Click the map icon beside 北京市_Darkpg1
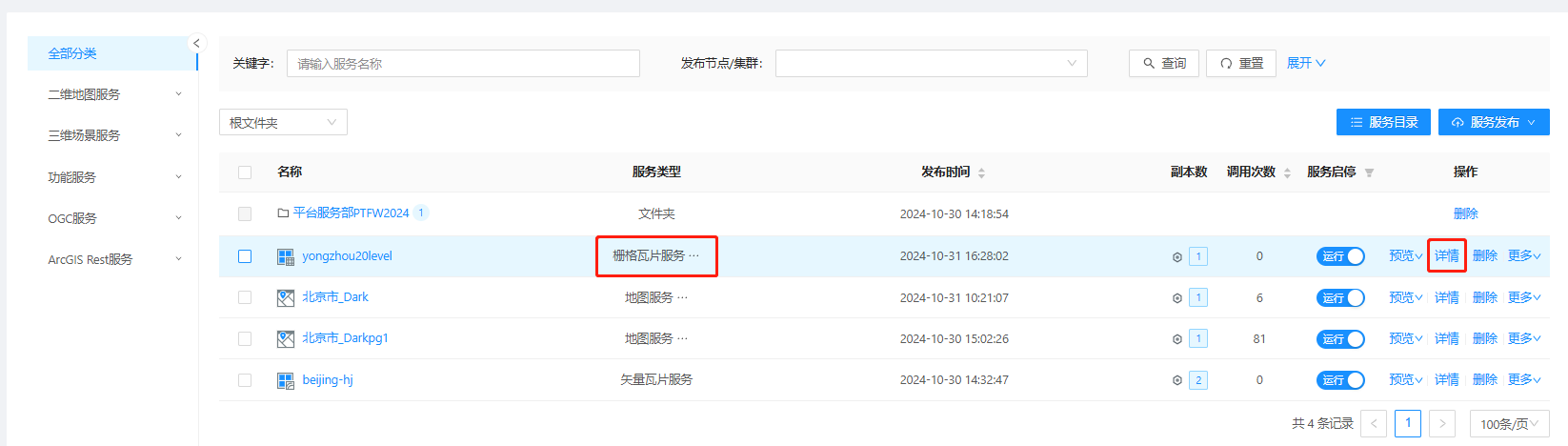This screenshot has width=1568, height=446. 286,339
